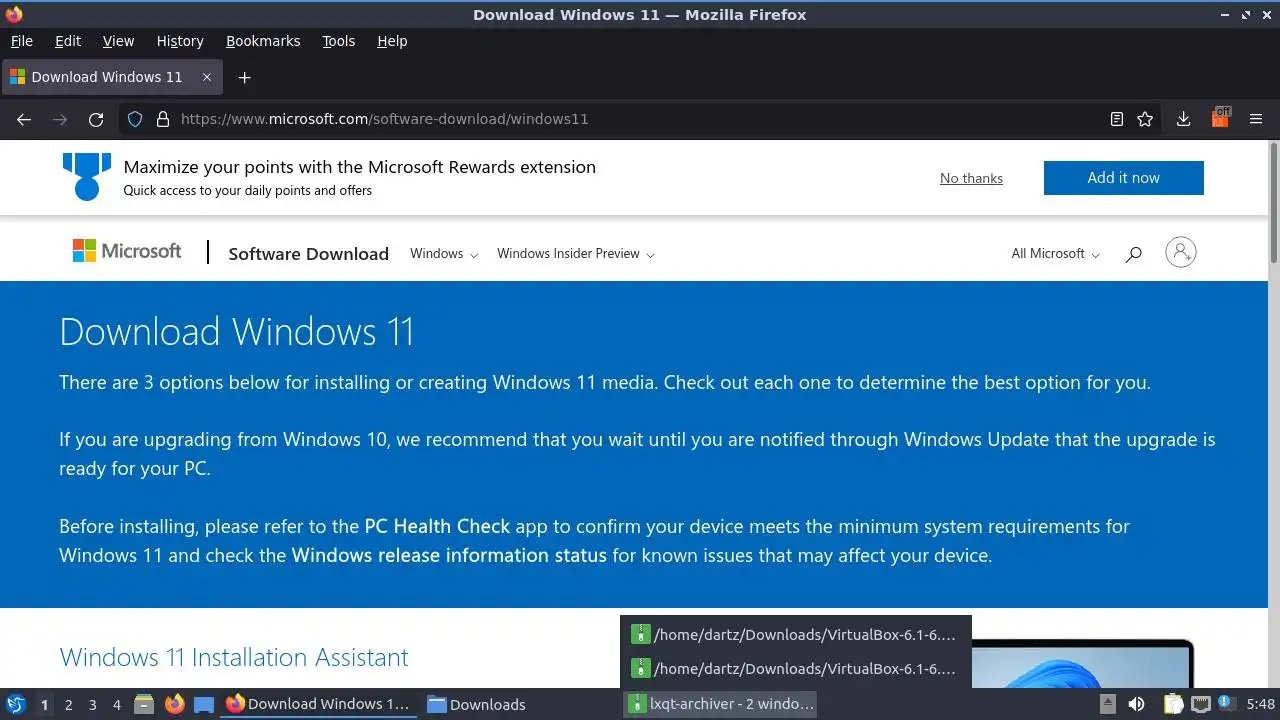
Task: View site security via the padlock icon
Action: (163, 119)
